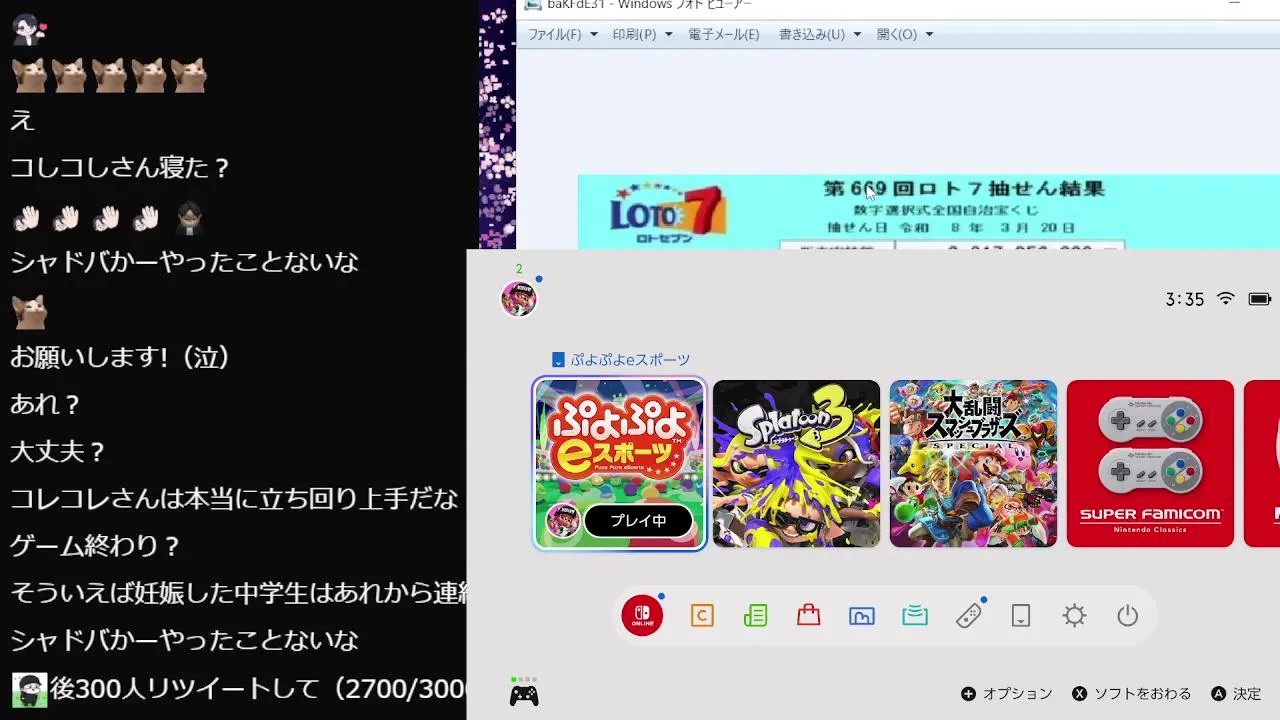
Task: Click the Switch clock showing 3:35
Action: coord(1185,299)
